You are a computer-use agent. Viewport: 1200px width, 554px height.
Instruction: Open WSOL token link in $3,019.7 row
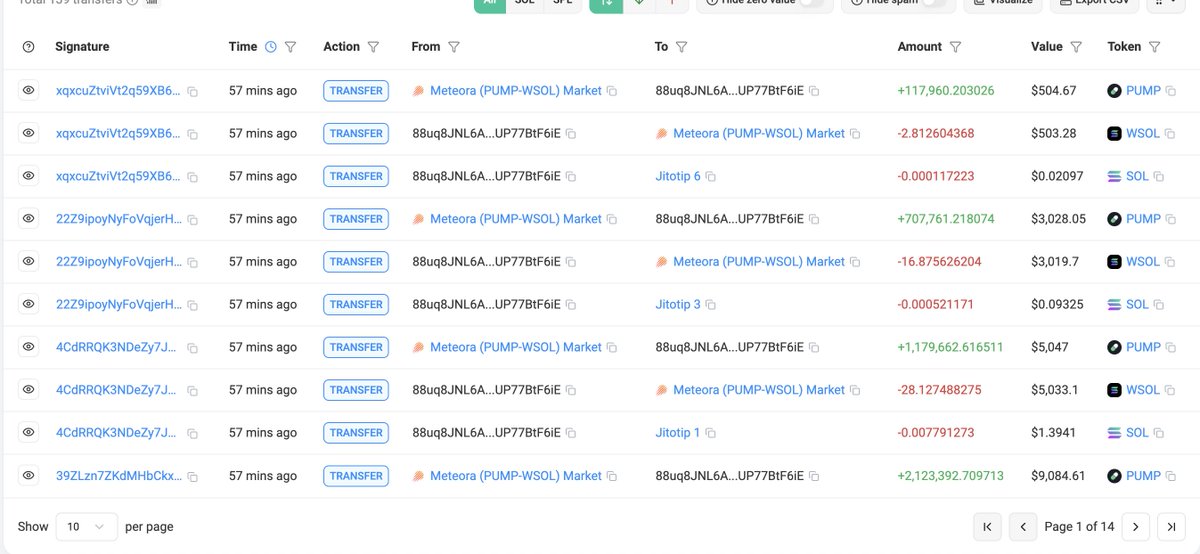(x=1143, y=262)
